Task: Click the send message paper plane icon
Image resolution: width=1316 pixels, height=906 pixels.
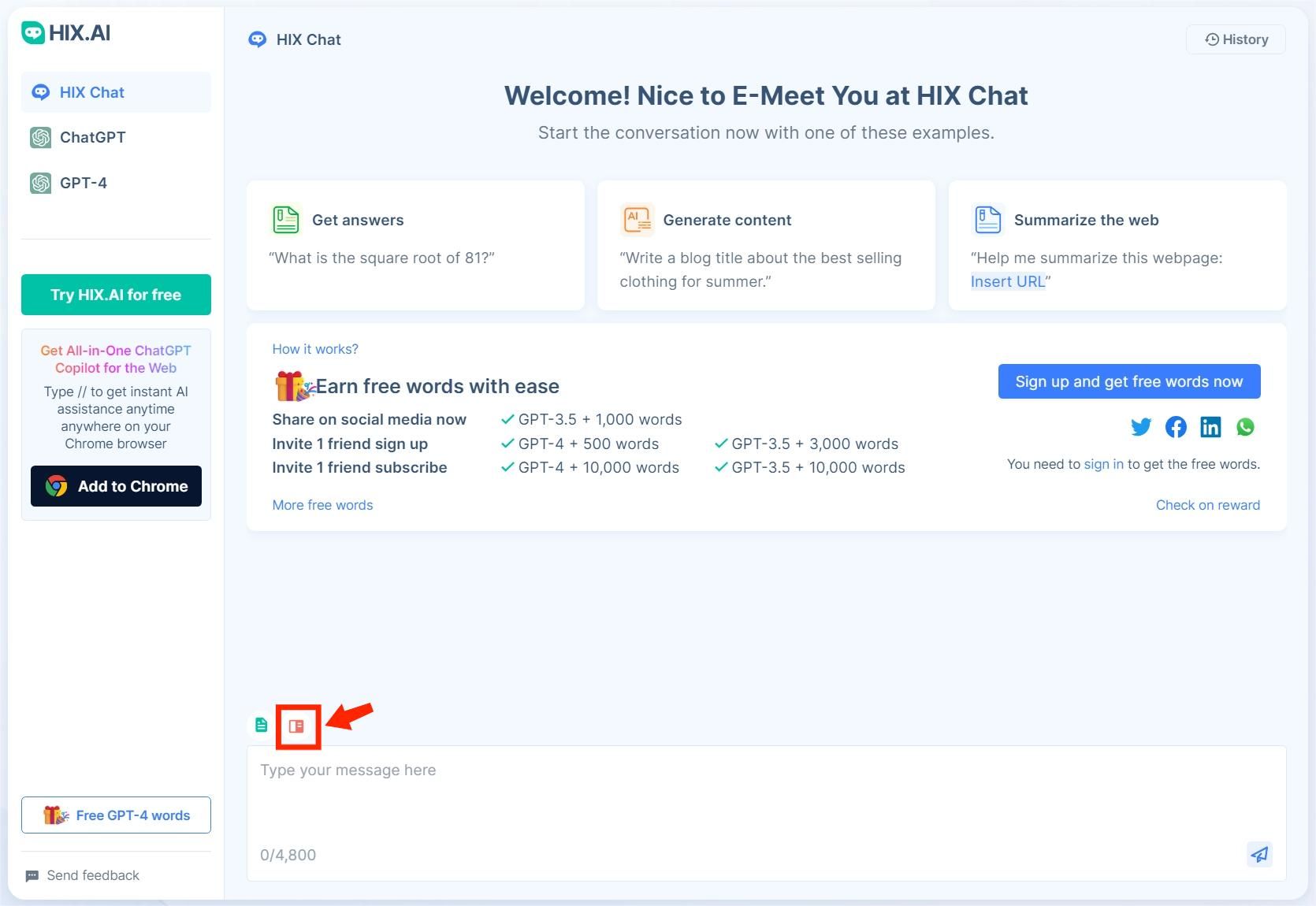Action: tap(1259, 854)
